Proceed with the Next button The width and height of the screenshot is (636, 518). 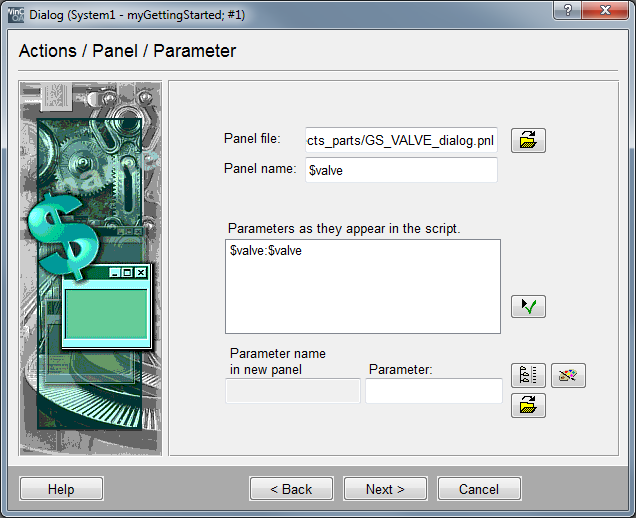pos(385,489)
